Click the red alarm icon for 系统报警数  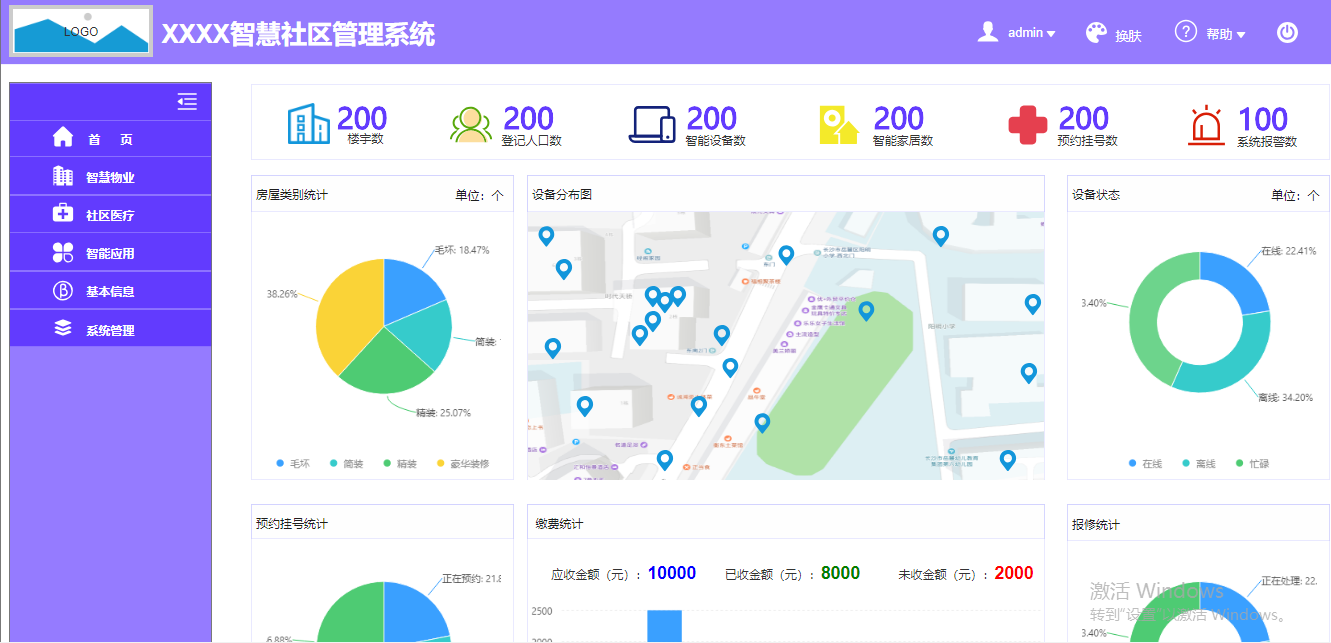1207,125
